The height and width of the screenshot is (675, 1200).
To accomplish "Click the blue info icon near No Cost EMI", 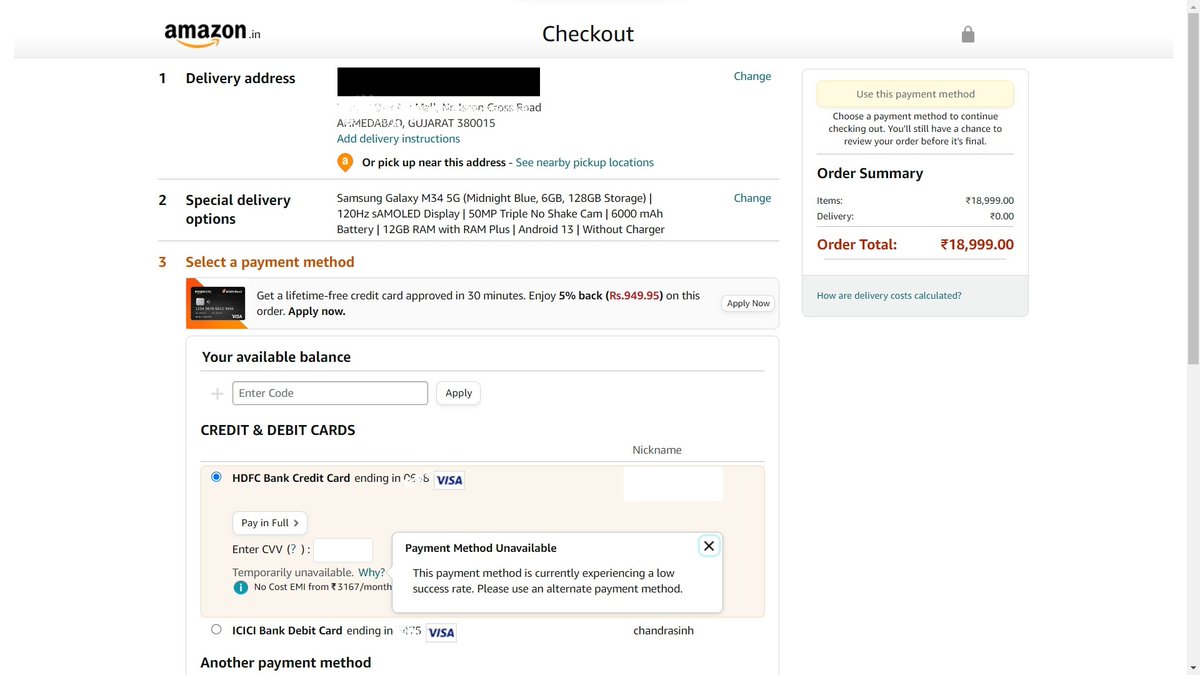I will click(x=240, y=587).
